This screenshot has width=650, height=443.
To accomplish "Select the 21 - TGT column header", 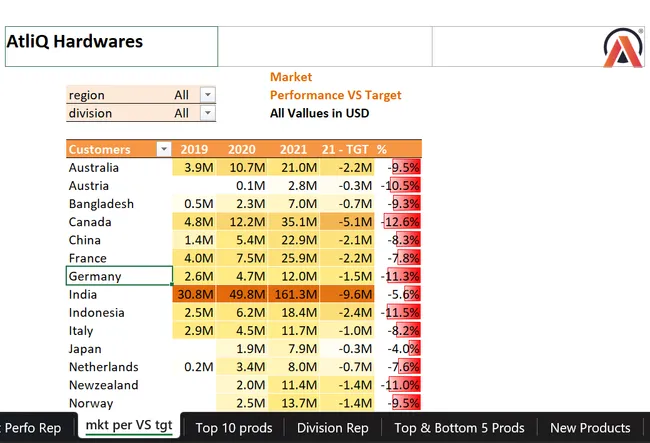I will click(x=345, y=149).
